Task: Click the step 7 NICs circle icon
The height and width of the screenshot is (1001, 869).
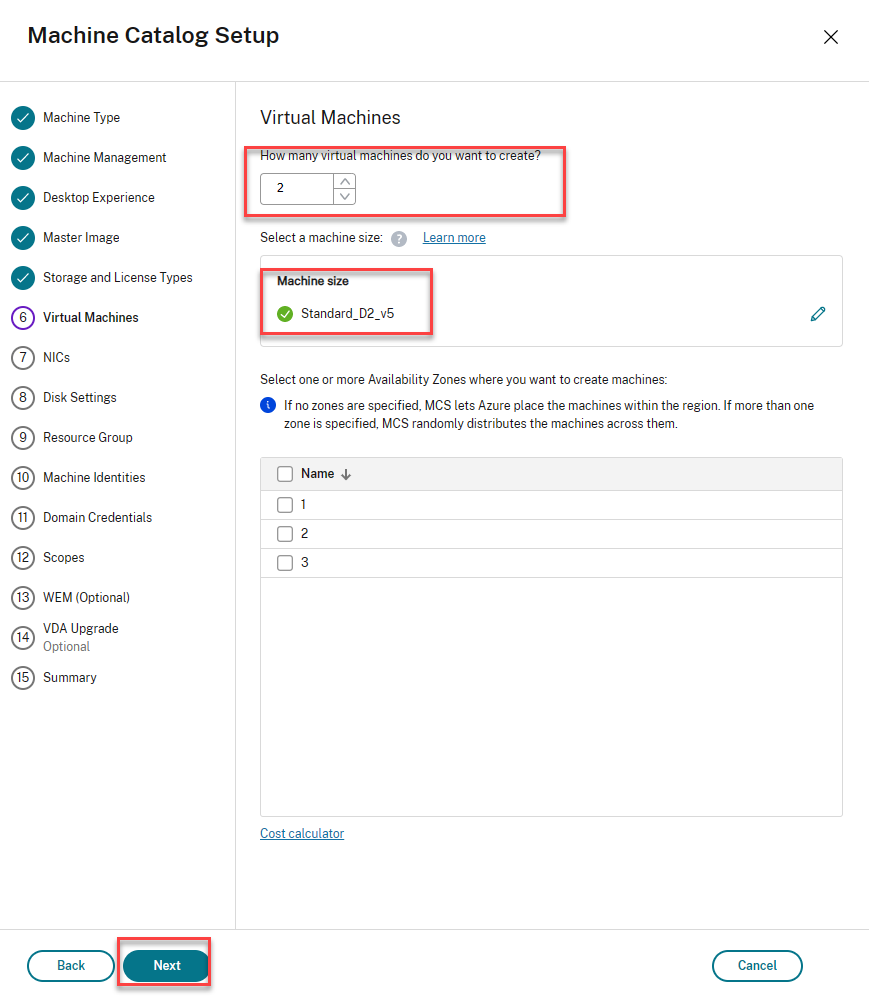Action: point(23,358)
